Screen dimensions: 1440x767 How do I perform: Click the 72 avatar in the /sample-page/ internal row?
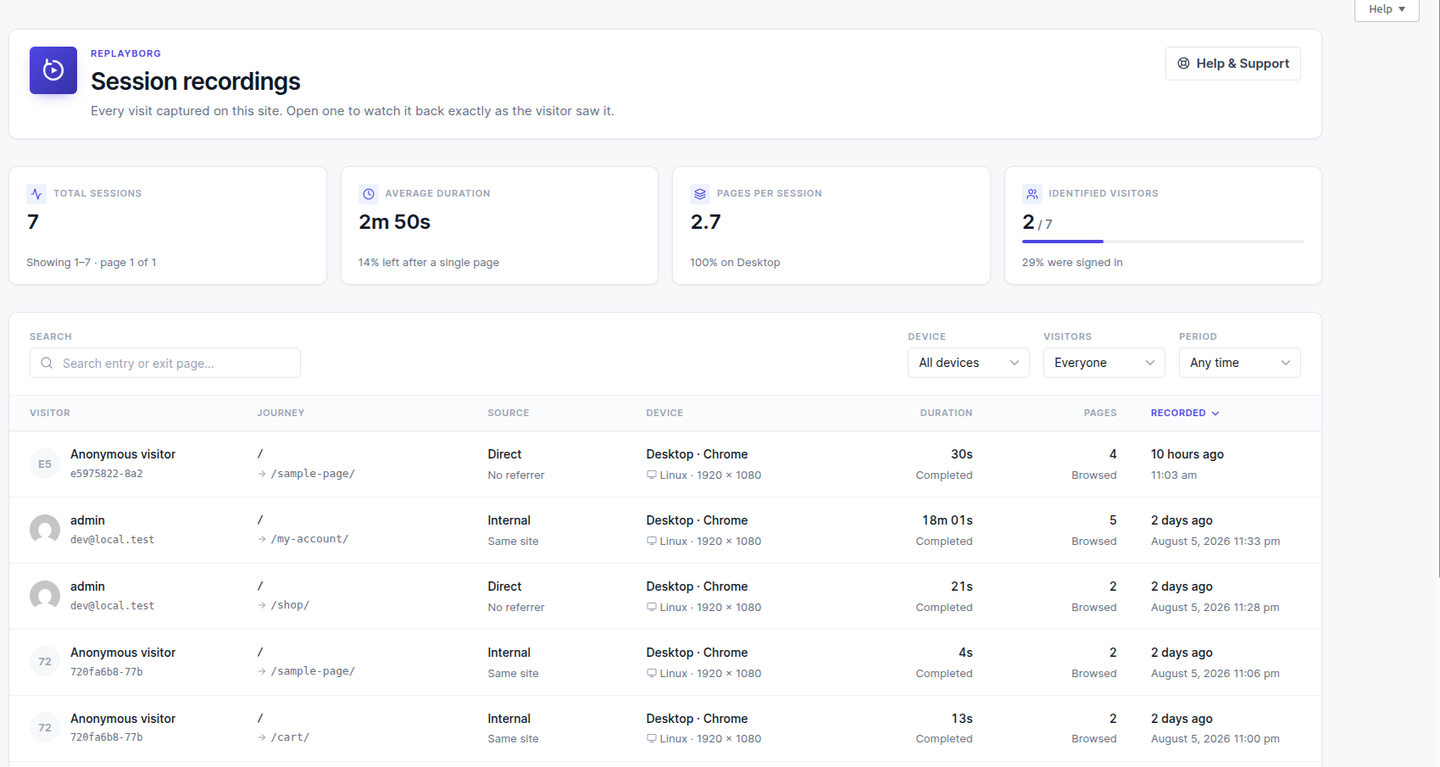click(x=45, y=662)
